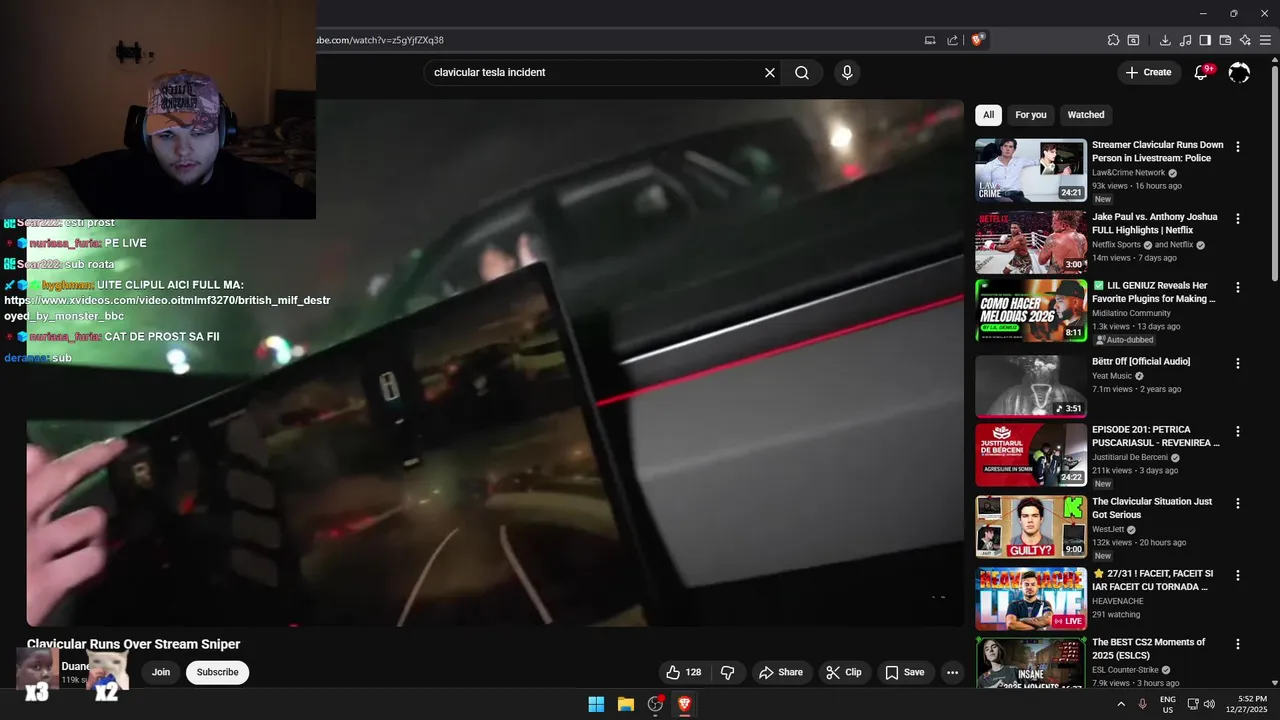The height and width of the screenshot is (720, 1280).
Task: Open Justitiarul De Berceni episode thumbnail
Action: point(1031,455)
